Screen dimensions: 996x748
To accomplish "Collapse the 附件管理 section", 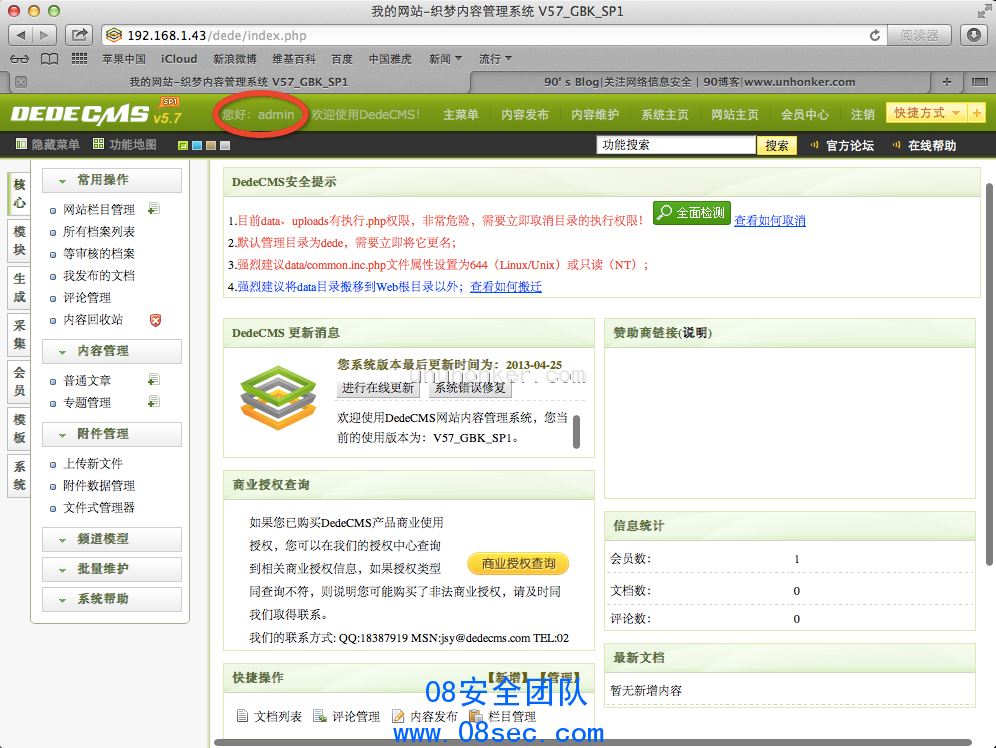I will click(112, 434).
